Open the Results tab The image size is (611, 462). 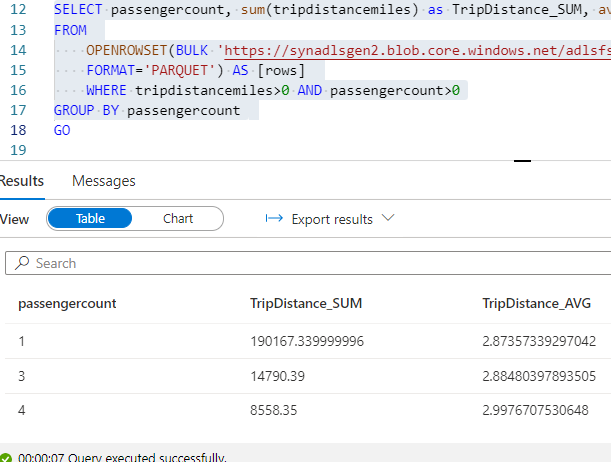coord(21,181)
